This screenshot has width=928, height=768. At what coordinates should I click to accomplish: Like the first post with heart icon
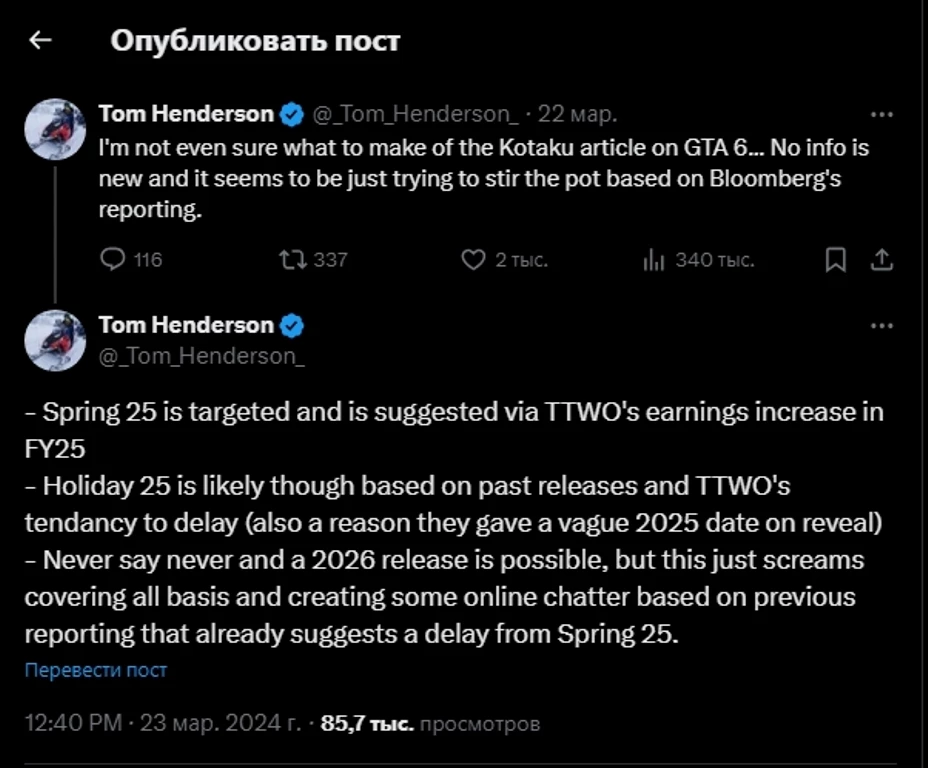click(x=472, y=260)
